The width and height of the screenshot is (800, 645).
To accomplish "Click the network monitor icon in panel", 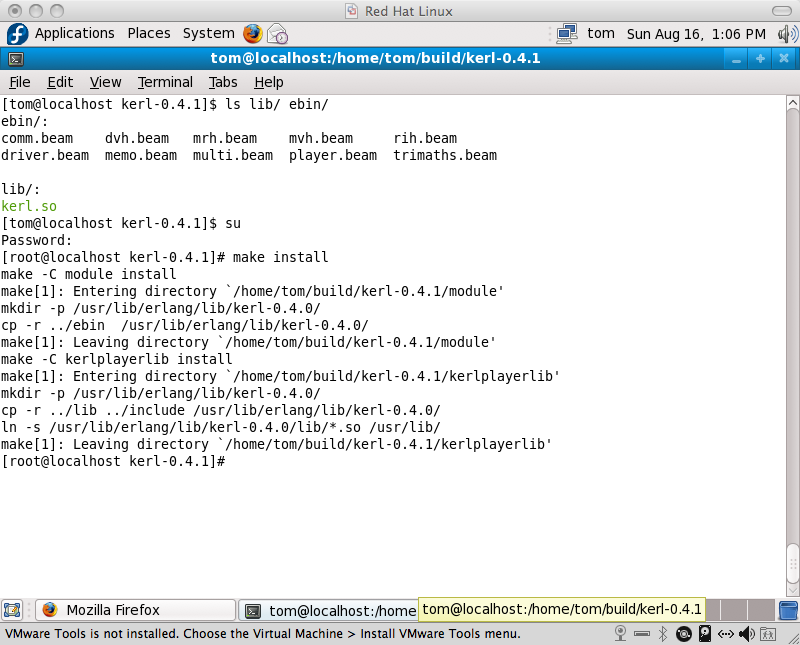I will (x=567, y=33).
